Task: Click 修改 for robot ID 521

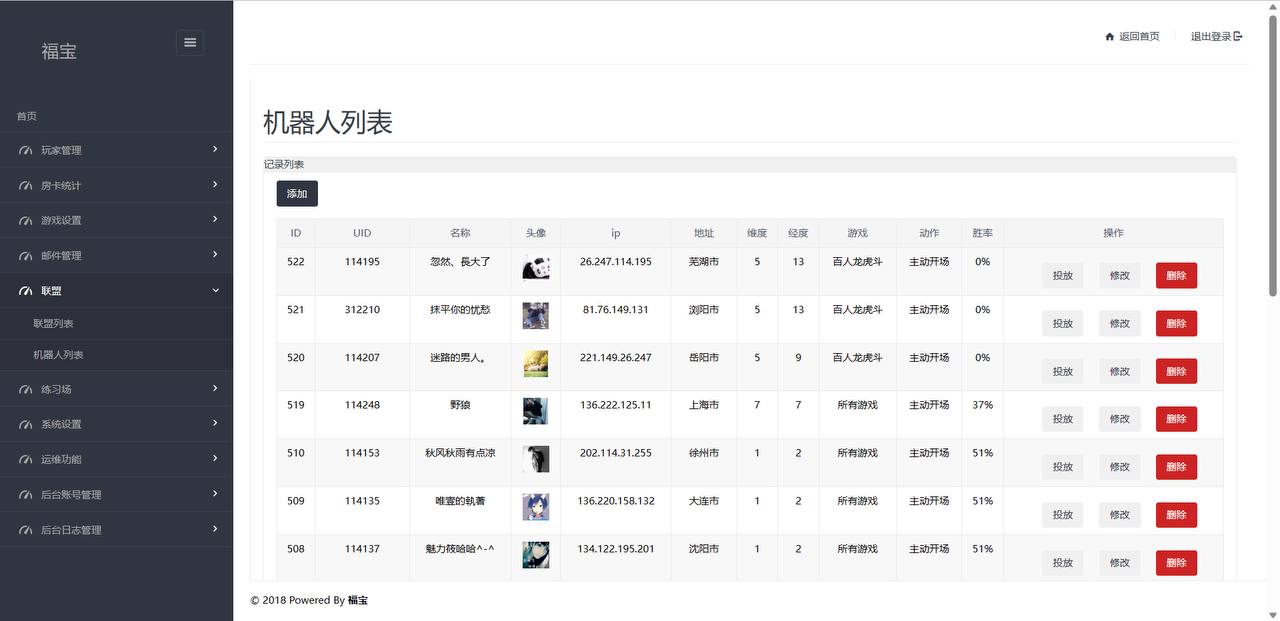Action: pos(1119,323)
